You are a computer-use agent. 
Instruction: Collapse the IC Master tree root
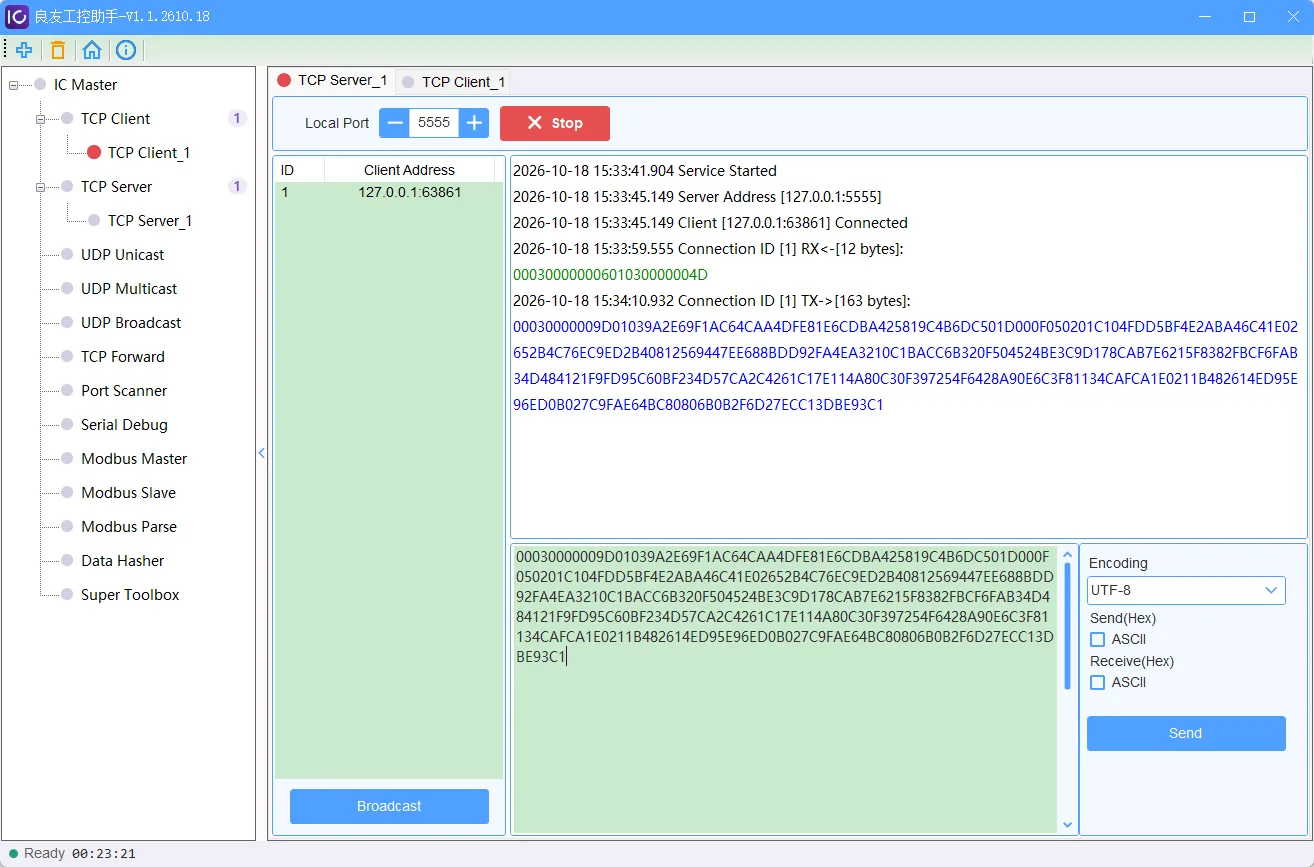pos(14,85)
